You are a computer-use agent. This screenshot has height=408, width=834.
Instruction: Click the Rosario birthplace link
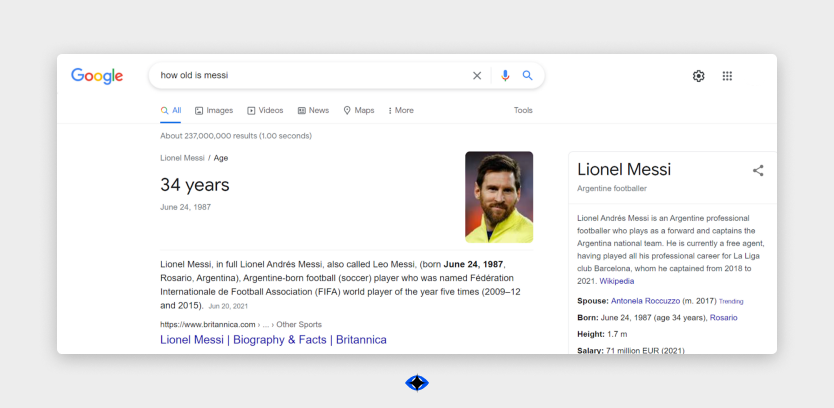(726, 318)
